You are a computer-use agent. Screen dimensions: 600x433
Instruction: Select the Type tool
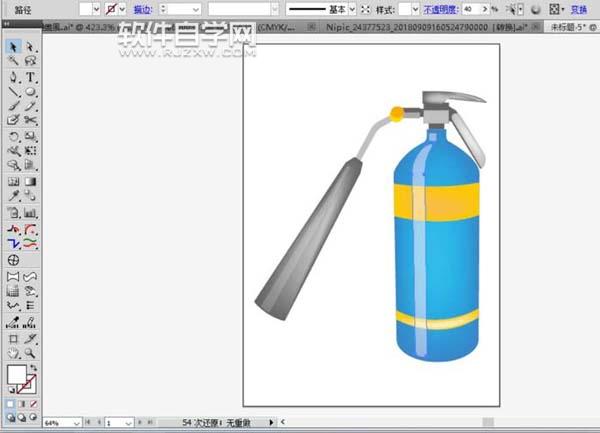[30, 77]
